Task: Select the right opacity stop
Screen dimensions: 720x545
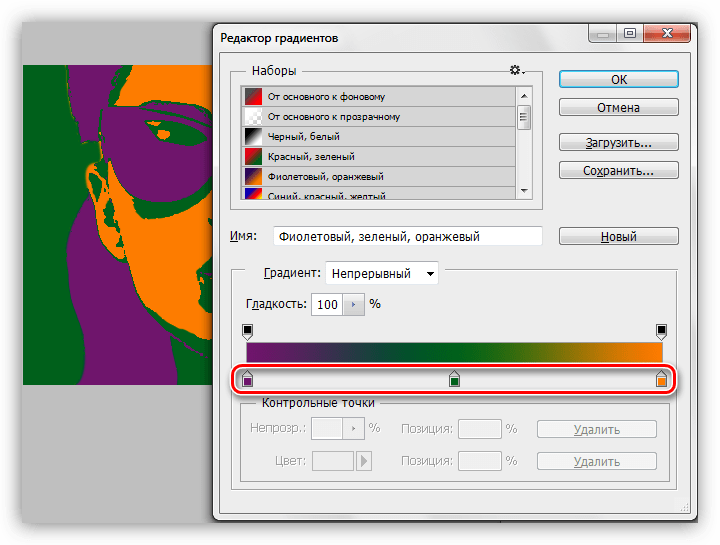Action: tap(661, 332)
